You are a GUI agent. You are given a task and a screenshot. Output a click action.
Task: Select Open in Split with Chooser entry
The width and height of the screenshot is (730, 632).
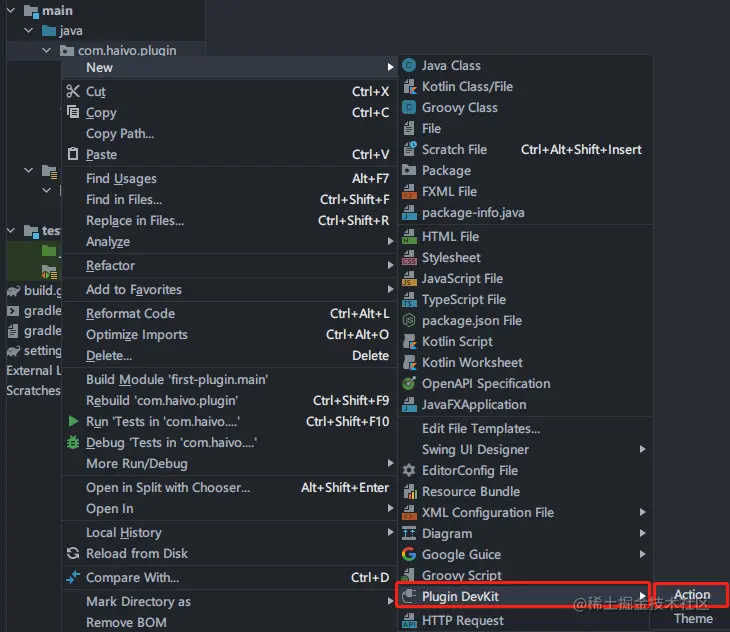point(229,487)
